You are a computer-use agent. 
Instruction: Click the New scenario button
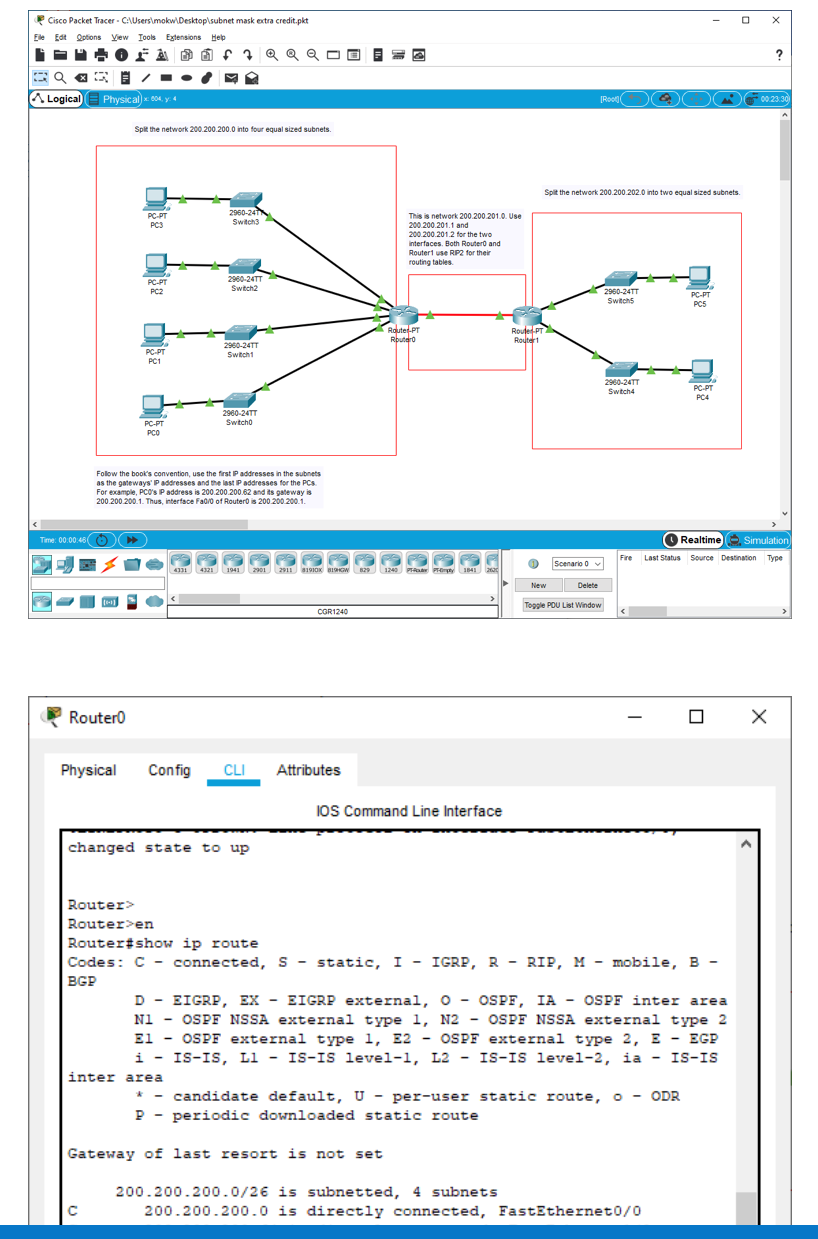[538, 584]
